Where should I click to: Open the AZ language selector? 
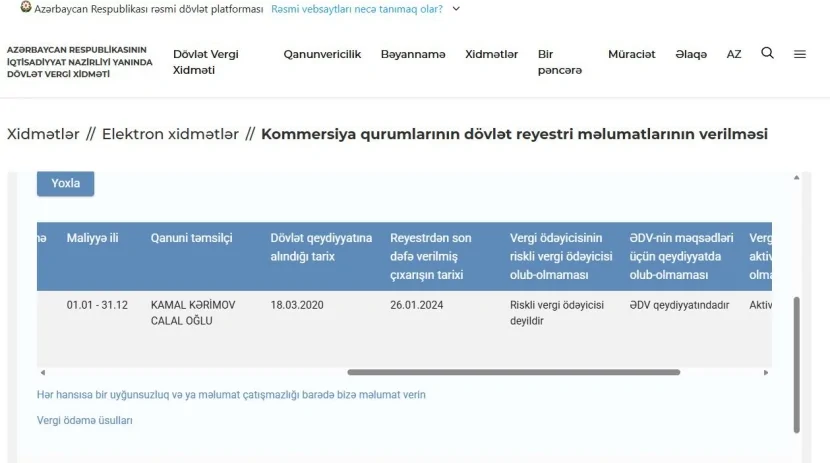pyautogui.click(x=734, y=54)
